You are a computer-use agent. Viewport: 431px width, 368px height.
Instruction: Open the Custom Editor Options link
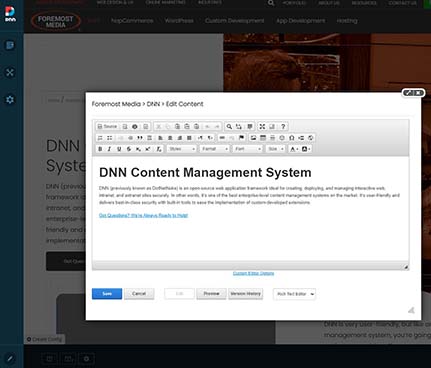[x=253, y=273]
